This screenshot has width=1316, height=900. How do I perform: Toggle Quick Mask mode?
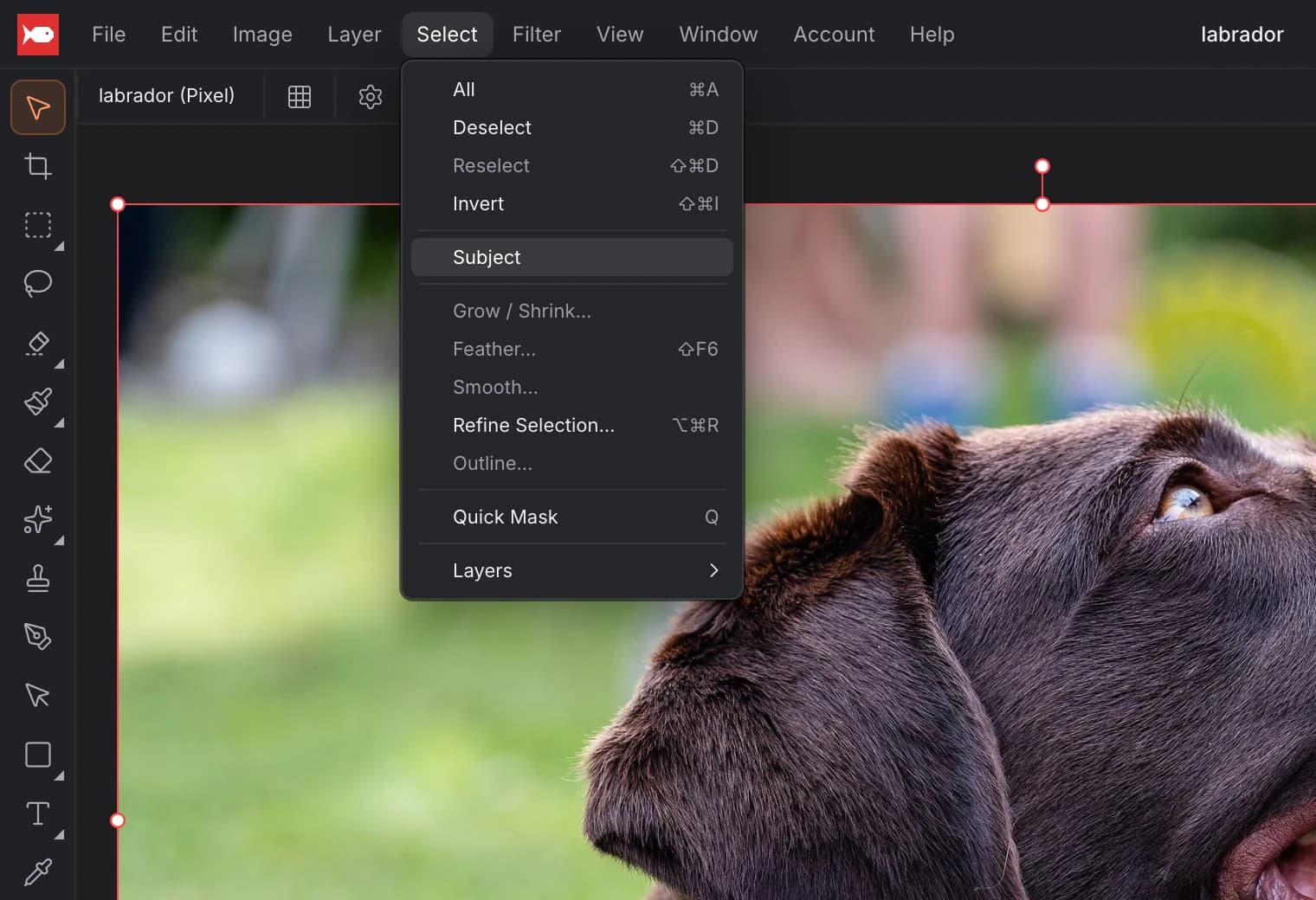coord(572,517)
